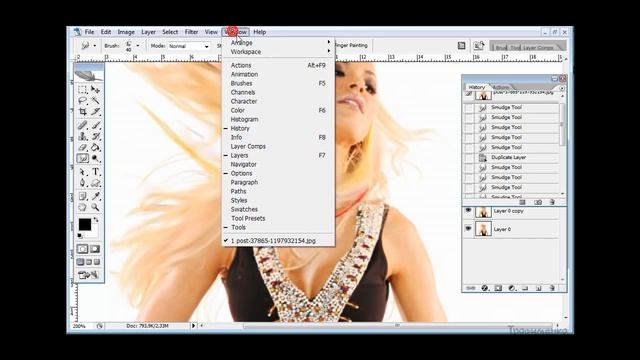Viewport: 640px width, 360px height.
Task: Open Layer Comps tab in palette well
Action: tap(538, 47)
